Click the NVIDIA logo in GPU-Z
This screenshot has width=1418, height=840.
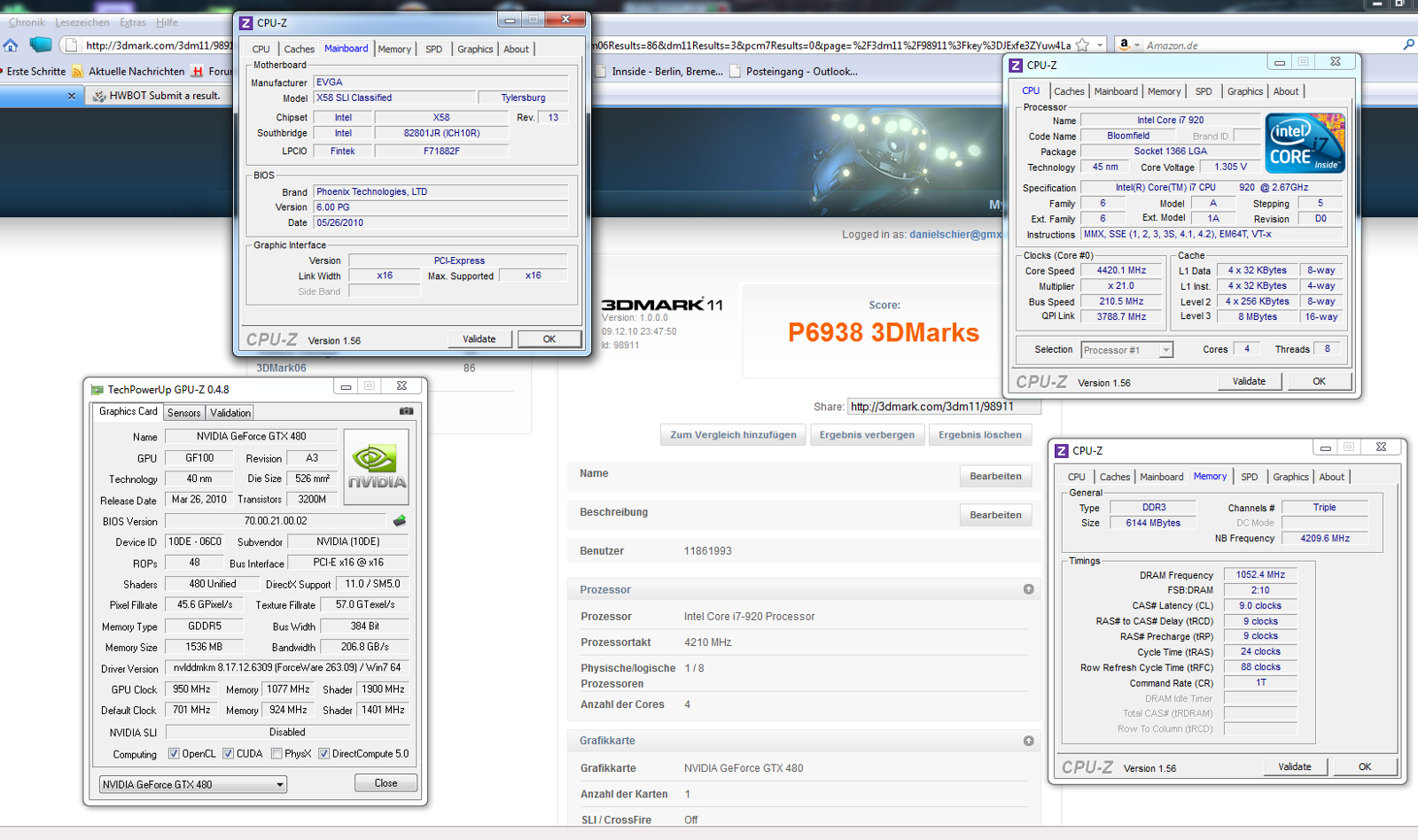click(376, 467)
